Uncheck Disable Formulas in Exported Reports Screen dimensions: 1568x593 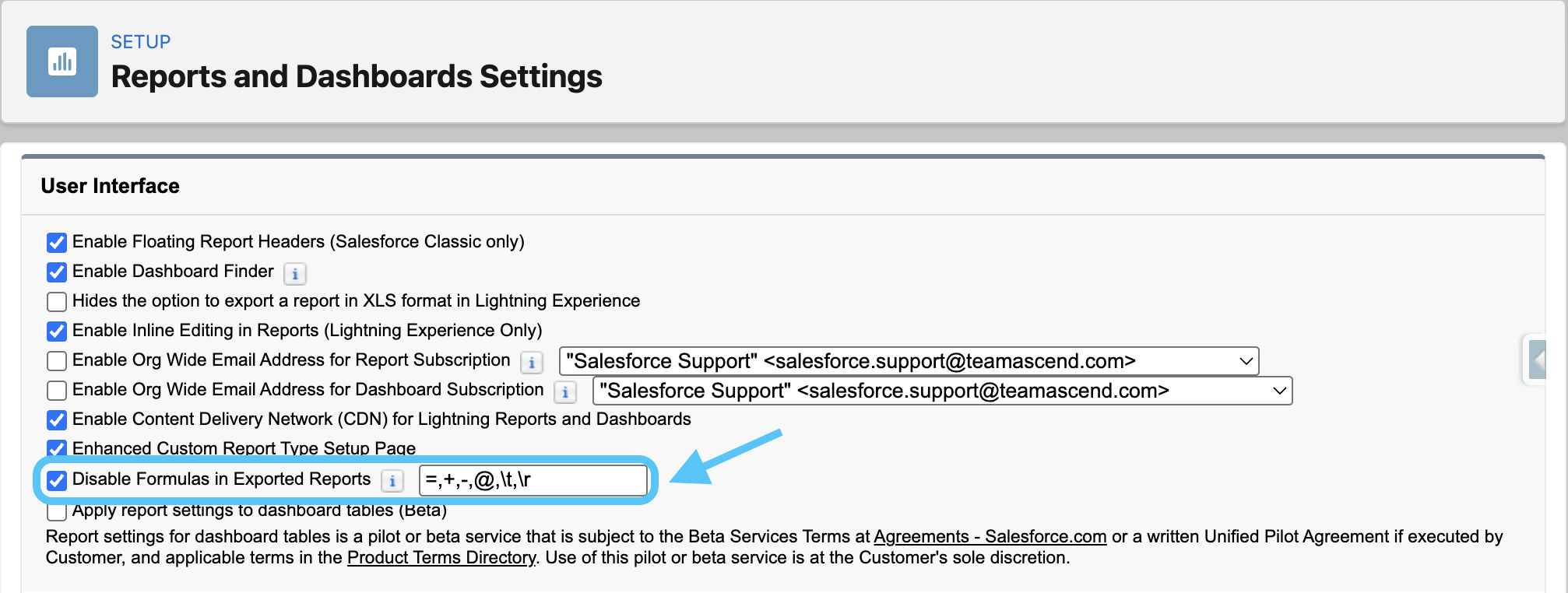click(57, 480)
